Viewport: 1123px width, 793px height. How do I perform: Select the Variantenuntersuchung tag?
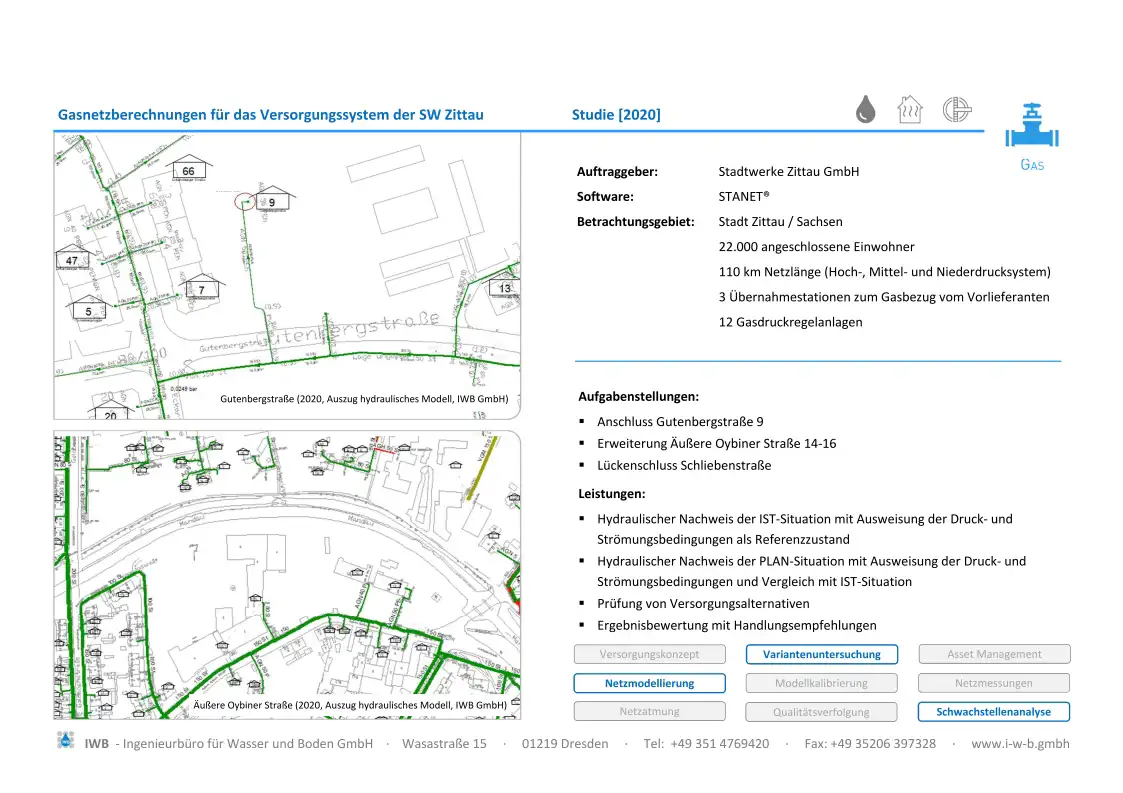[822, 655]
